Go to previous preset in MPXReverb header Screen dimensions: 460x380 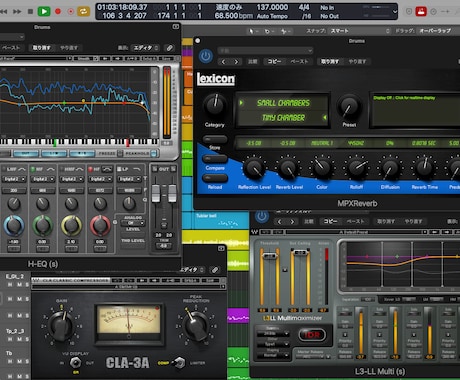click(x=224, y=62)
